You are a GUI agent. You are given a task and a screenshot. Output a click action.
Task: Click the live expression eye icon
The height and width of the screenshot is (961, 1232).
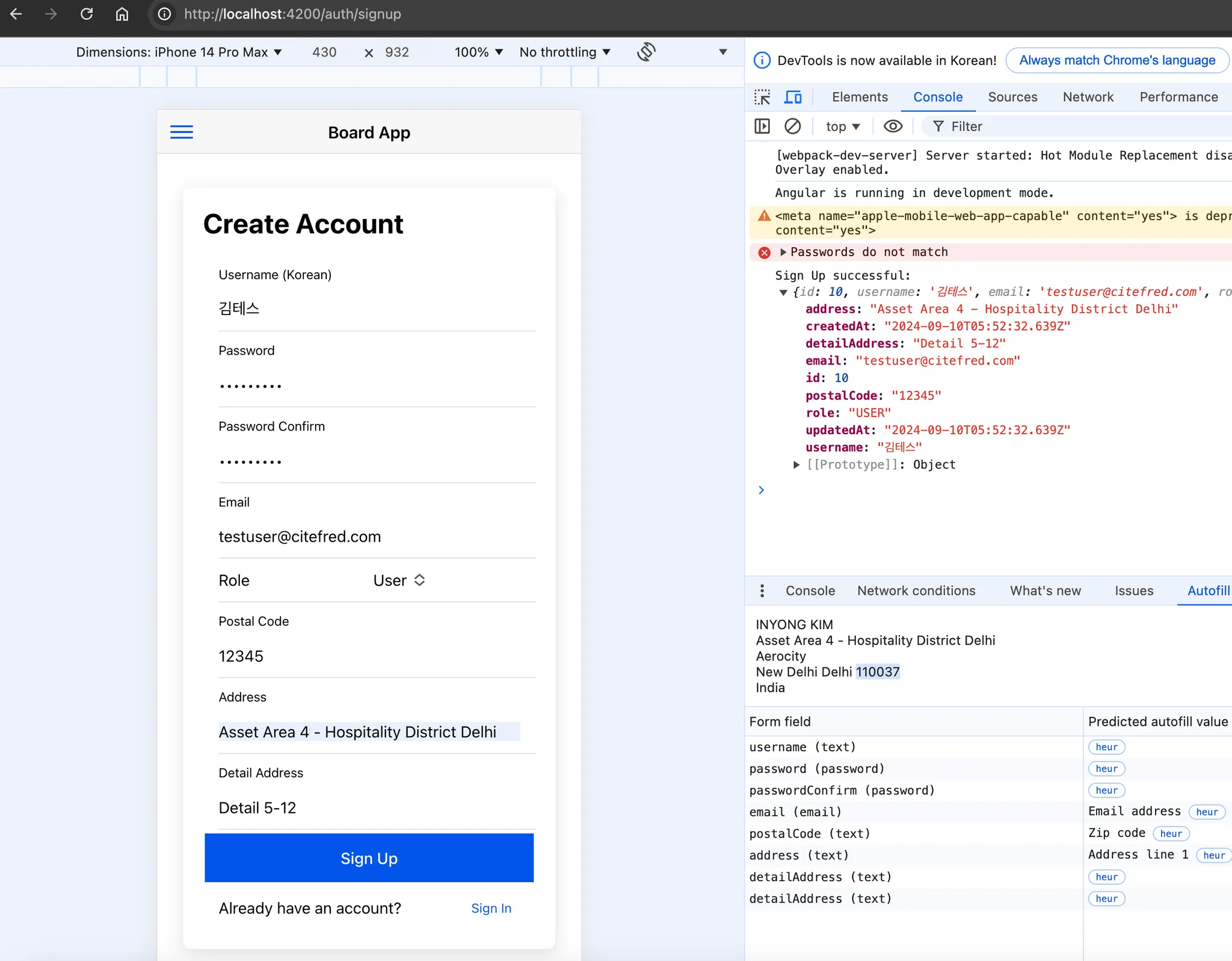[x=893, y=126]
